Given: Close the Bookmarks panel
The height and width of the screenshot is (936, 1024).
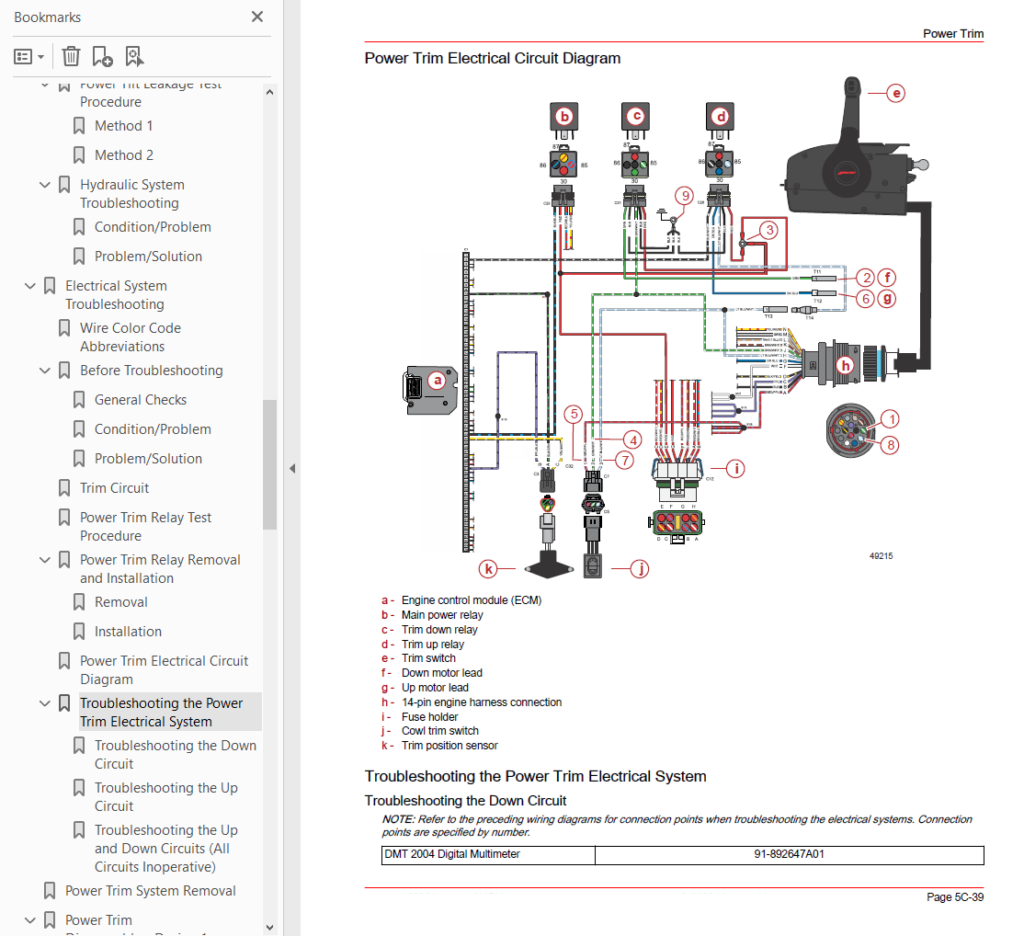Looking at the screenshot, I should coord(257,16).
